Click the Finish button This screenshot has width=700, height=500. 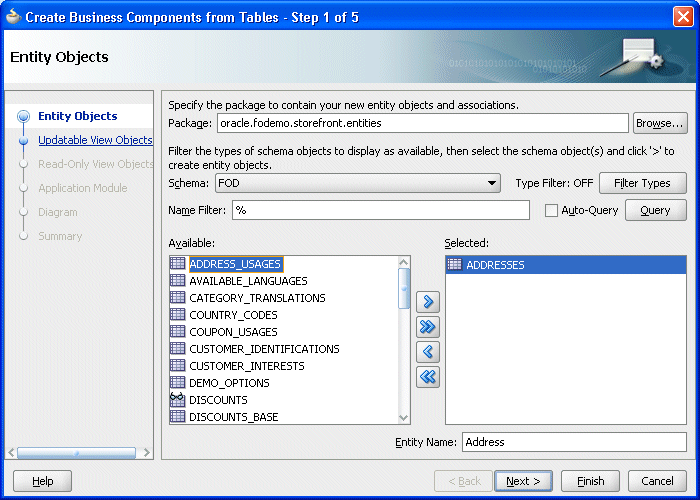point(590,481)
